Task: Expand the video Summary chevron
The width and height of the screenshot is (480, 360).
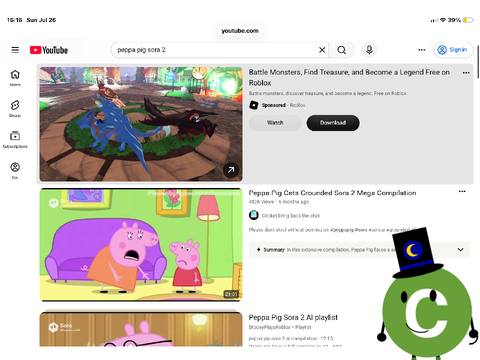Action: point(460,250)
